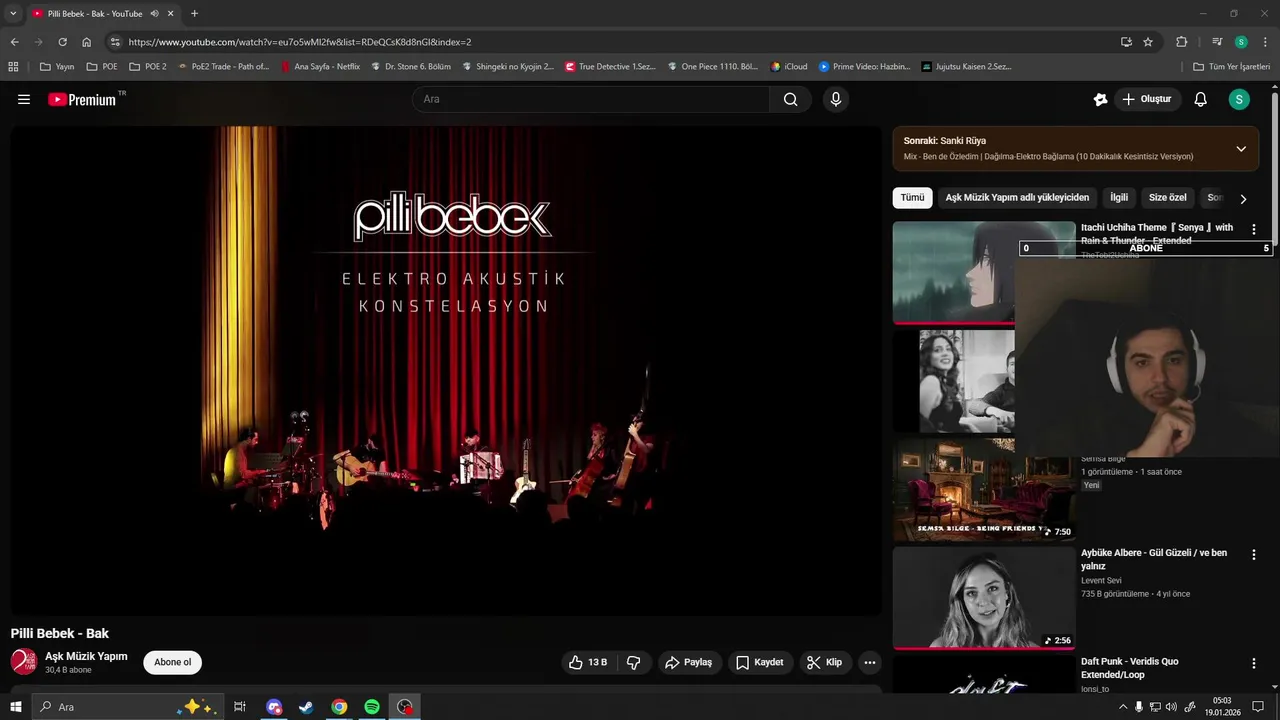Image resolution: width=1280 pixels, height=720 pixels.
Task: Open One Piece 1110. Böl... bookmark
Action: pos(711,67)
